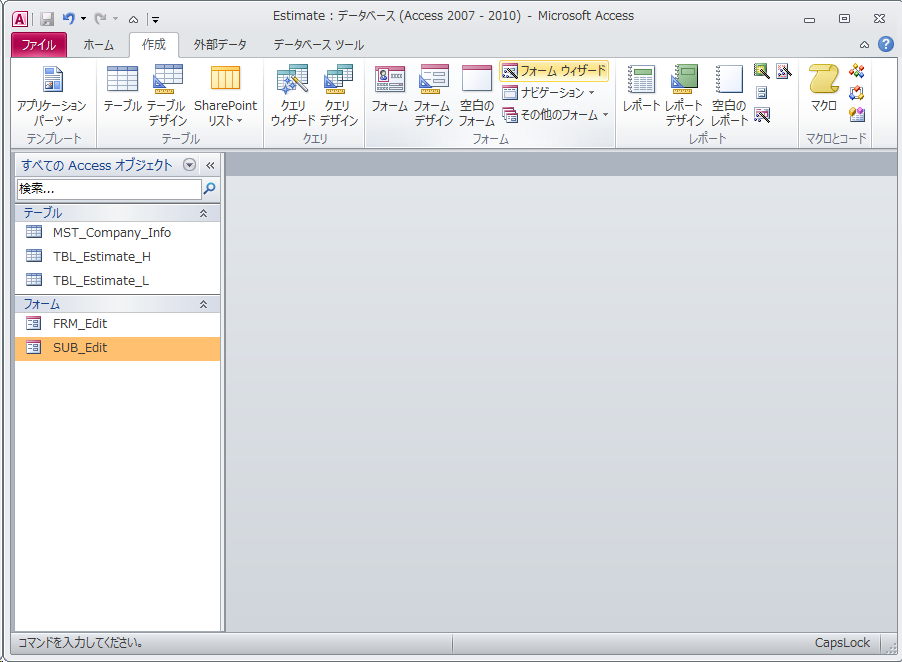Switch to the Home tab
Screen dimensions: 902x662
point(98,45)
